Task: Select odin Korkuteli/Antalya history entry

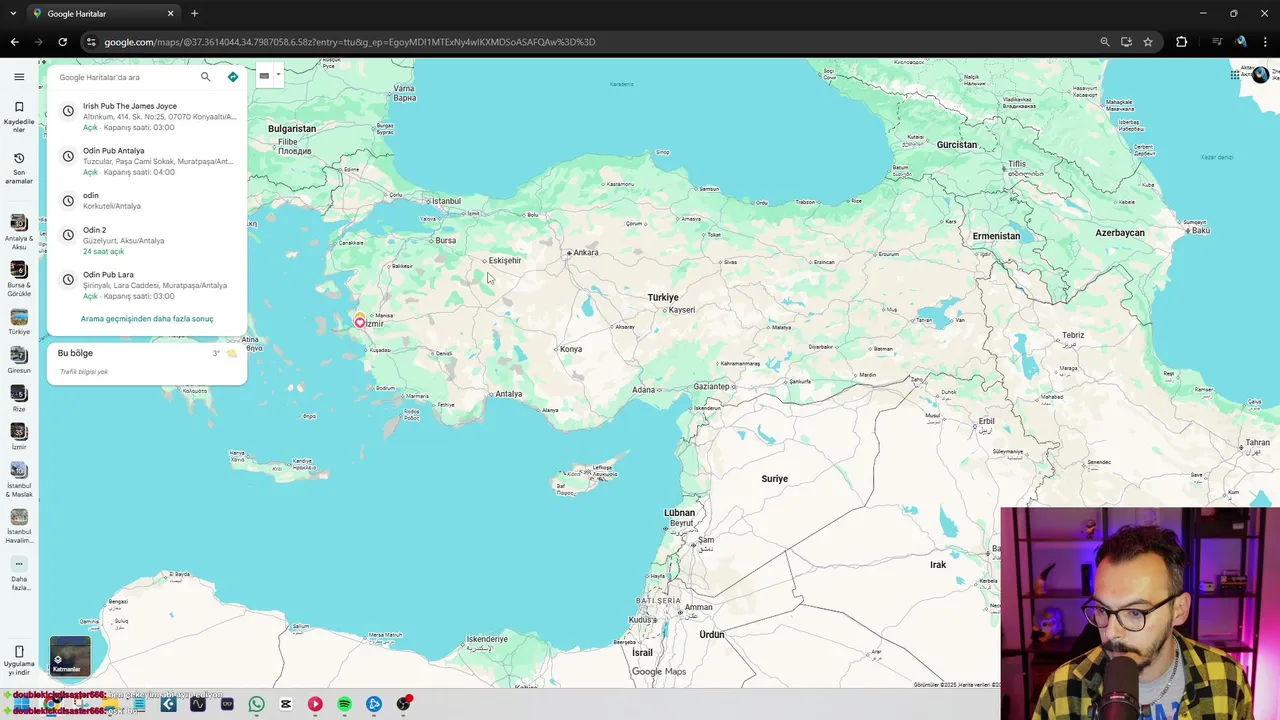Action: click(147, 200)
